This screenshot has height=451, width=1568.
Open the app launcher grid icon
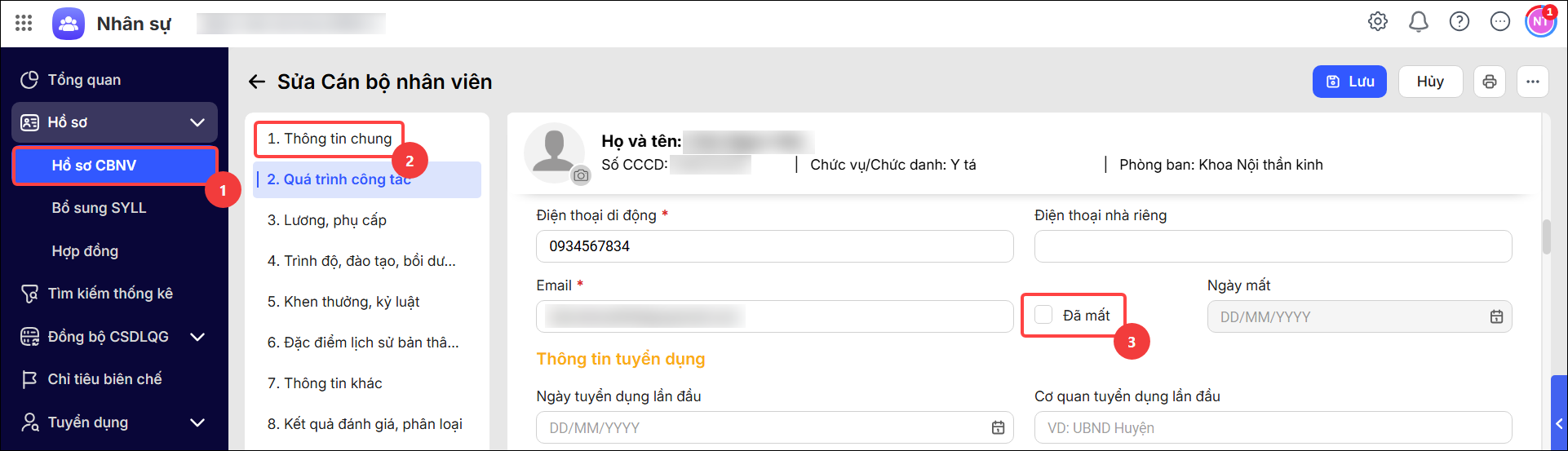(24, 23)
